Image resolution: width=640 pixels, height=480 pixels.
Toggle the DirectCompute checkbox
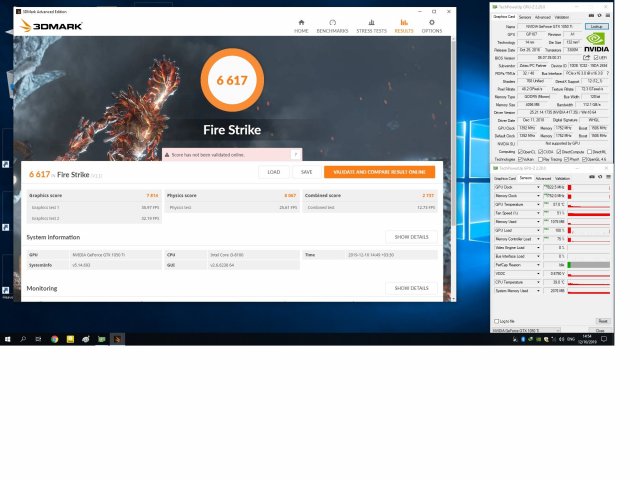559,152
